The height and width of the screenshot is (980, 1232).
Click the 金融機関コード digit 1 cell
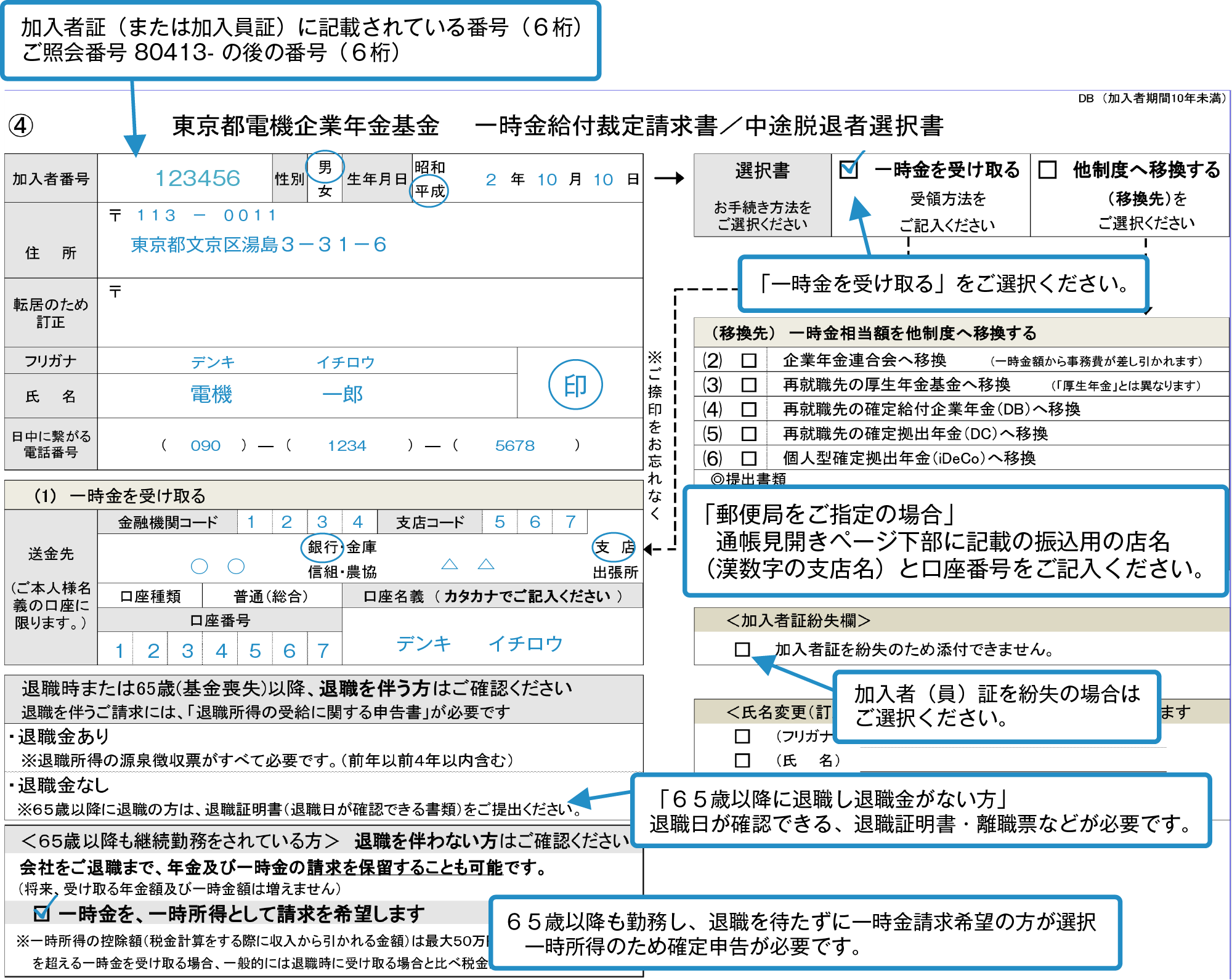point(254,522)
